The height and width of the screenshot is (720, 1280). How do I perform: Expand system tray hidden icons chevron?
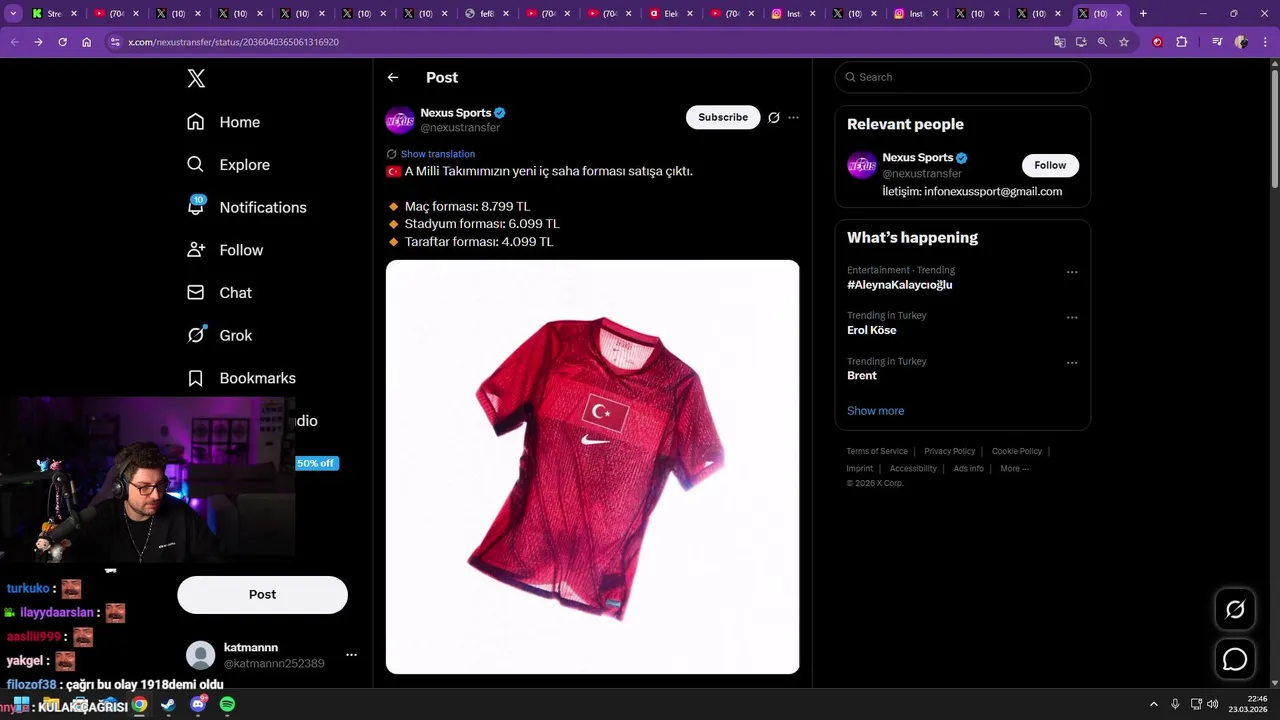click(1153, 704)
